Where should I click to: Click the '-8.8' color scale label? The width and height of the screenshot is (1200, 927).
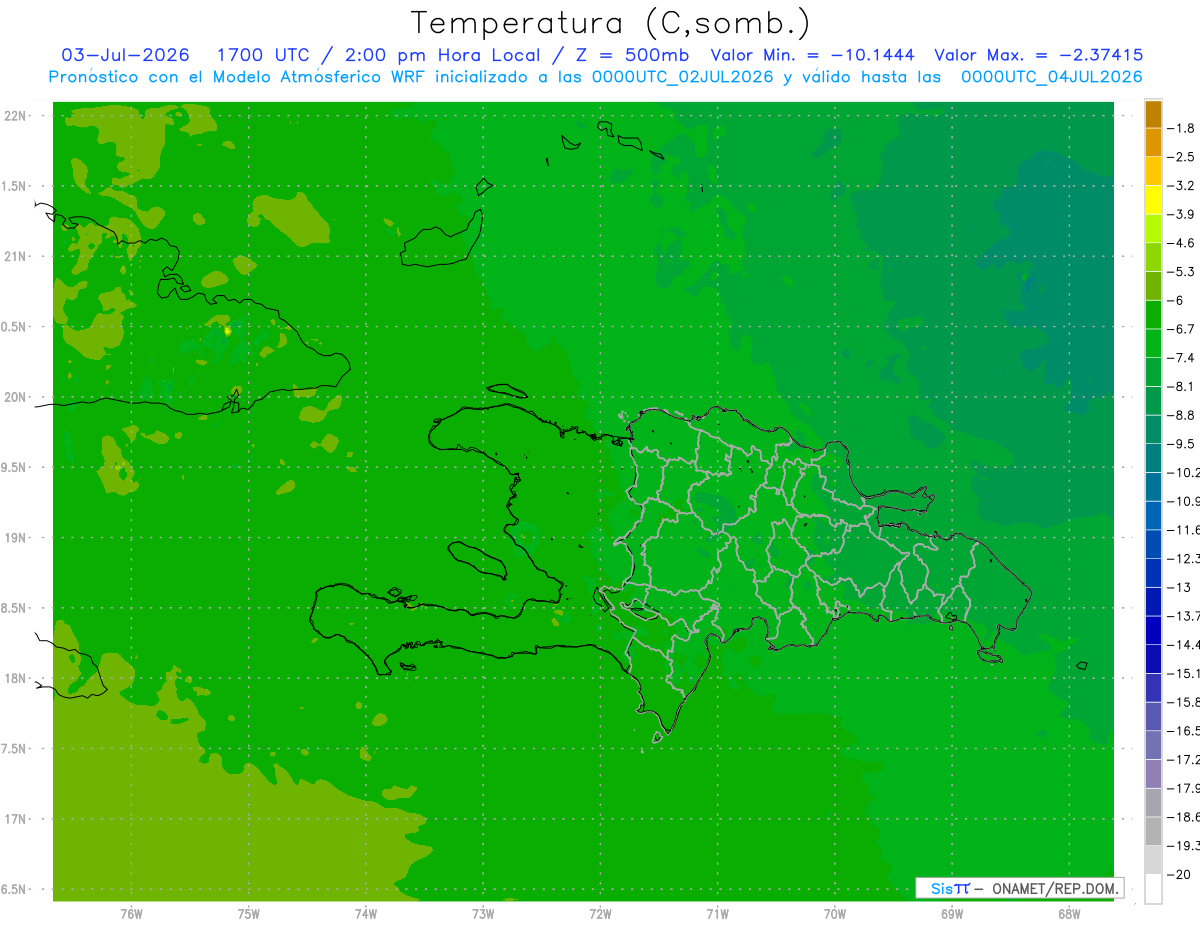(x=1181, y=415)
